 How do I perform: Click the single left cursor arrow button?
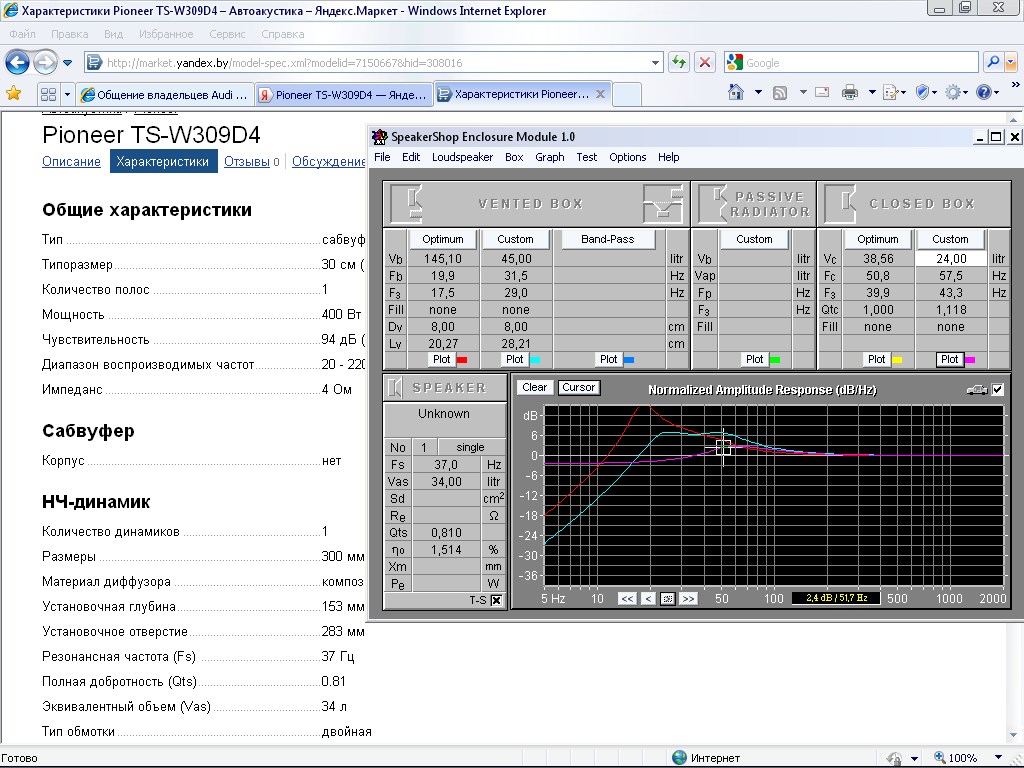click(x=648, y=598)
